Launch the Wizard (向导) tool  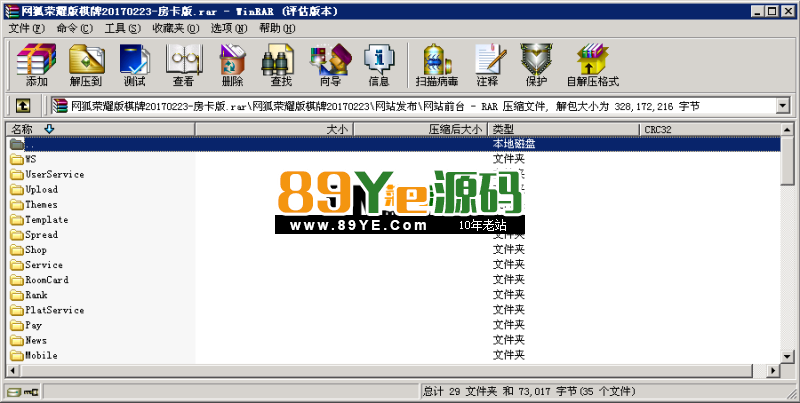coord(331,65)
